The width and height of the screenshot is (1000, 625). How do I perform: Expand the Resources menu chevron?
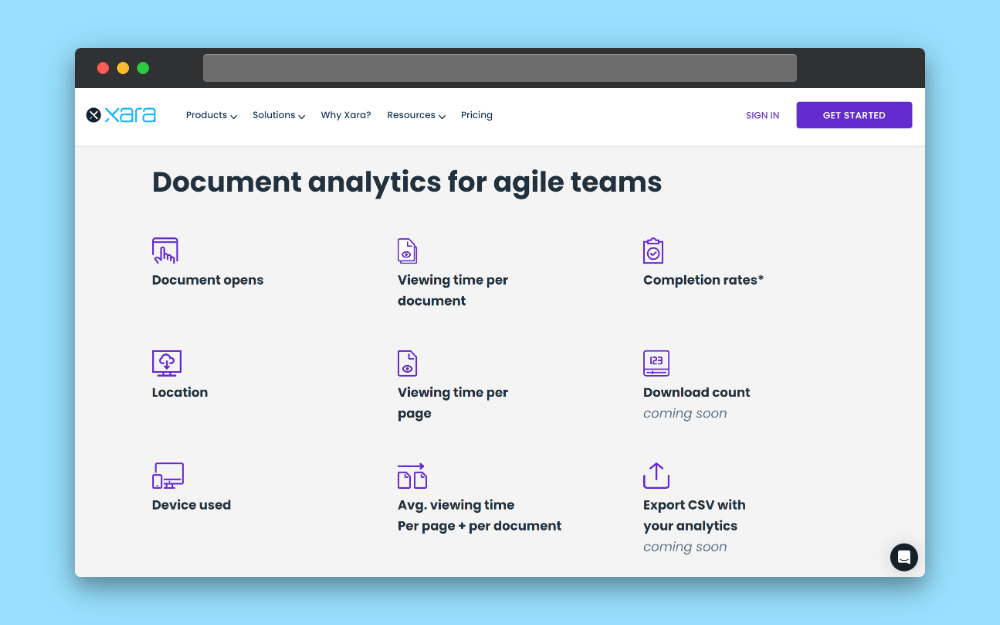(442, 117)
